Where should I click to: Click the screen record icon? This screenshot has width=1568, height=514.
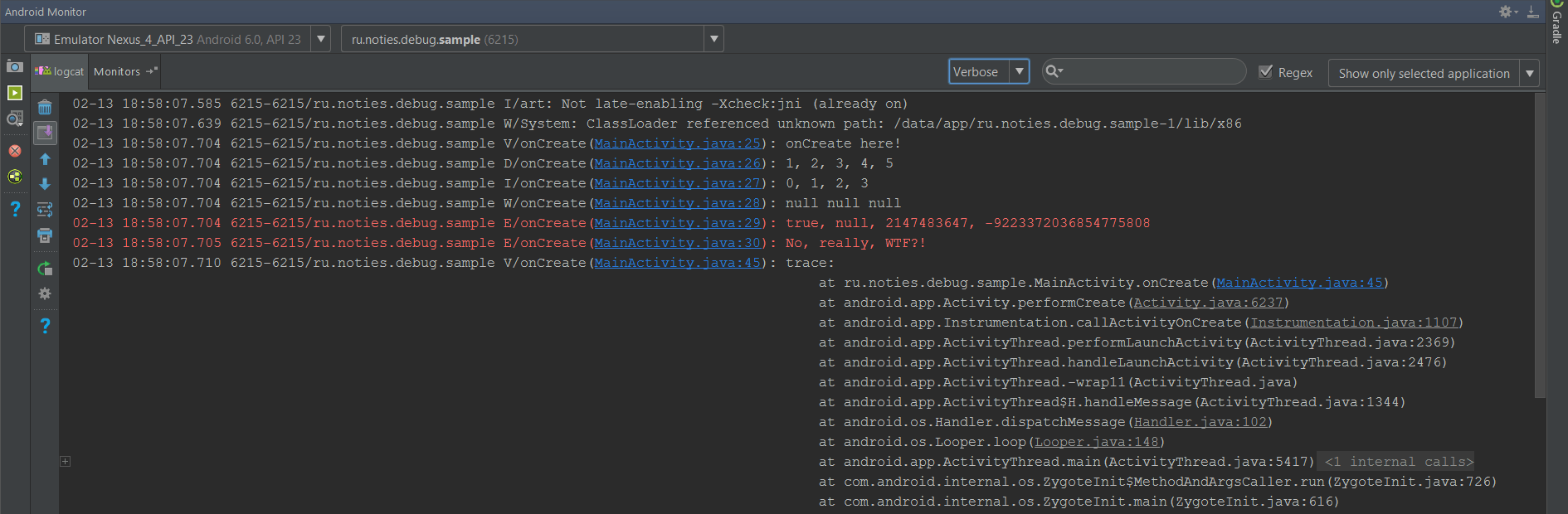(x=14, y=93)
